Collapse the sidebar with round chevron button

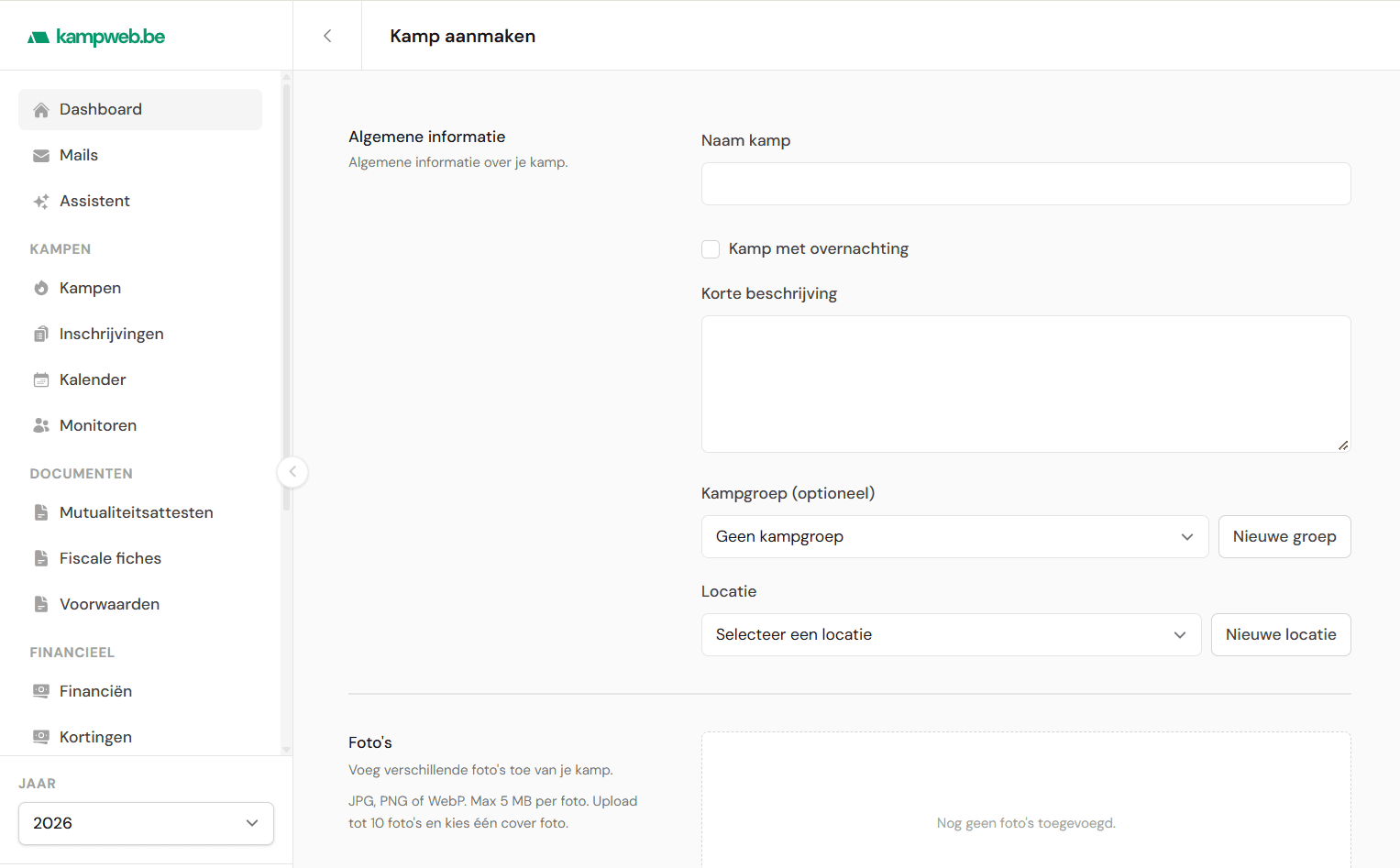[292, 472]
